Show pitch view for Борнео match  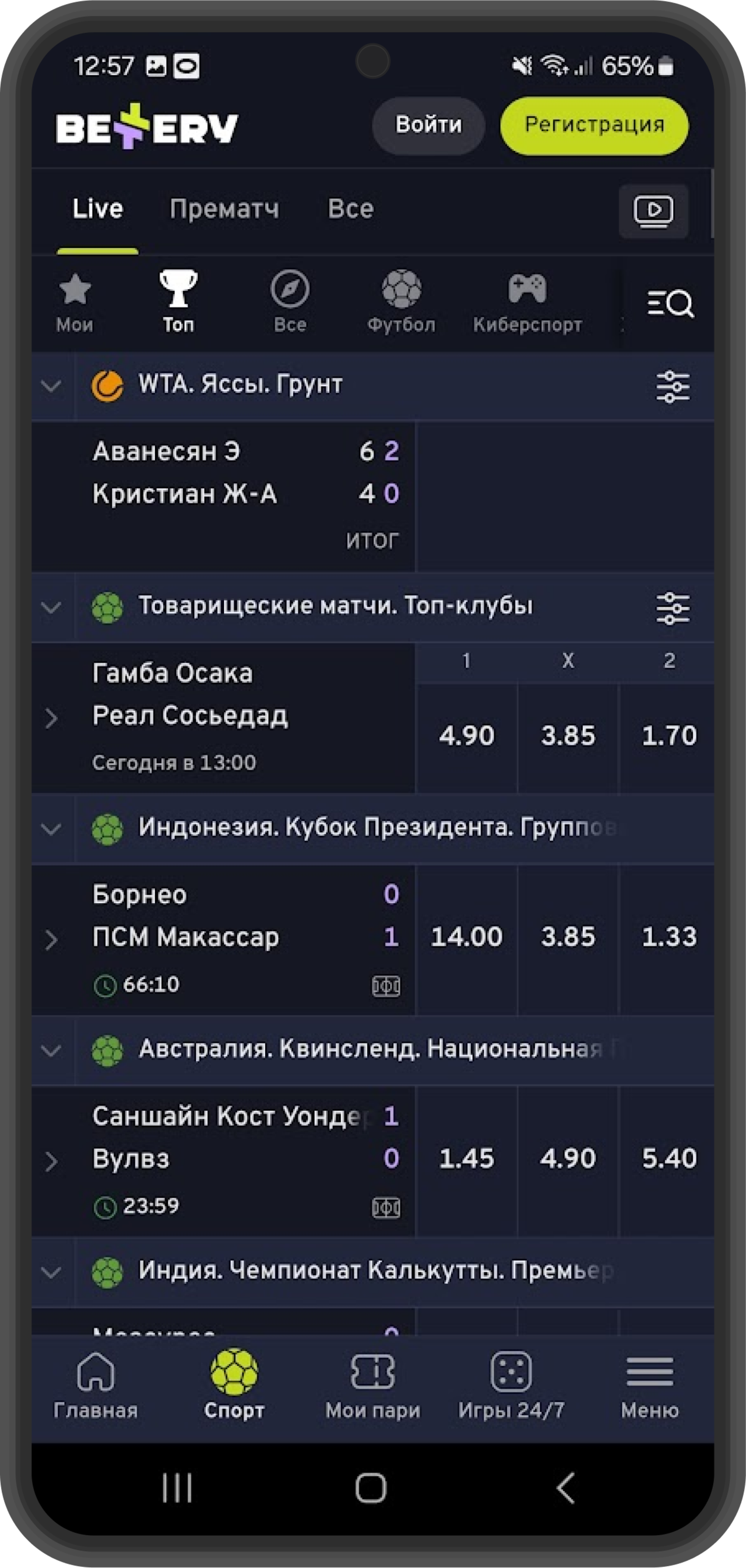[x=386, y=985]
